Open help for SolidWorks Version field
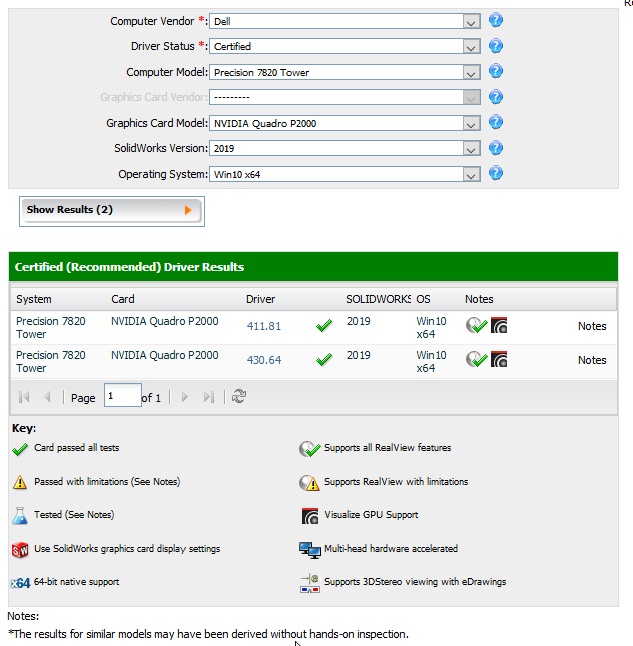The width and height of the screenshot is (633, 646). click(x=496, y=148)
